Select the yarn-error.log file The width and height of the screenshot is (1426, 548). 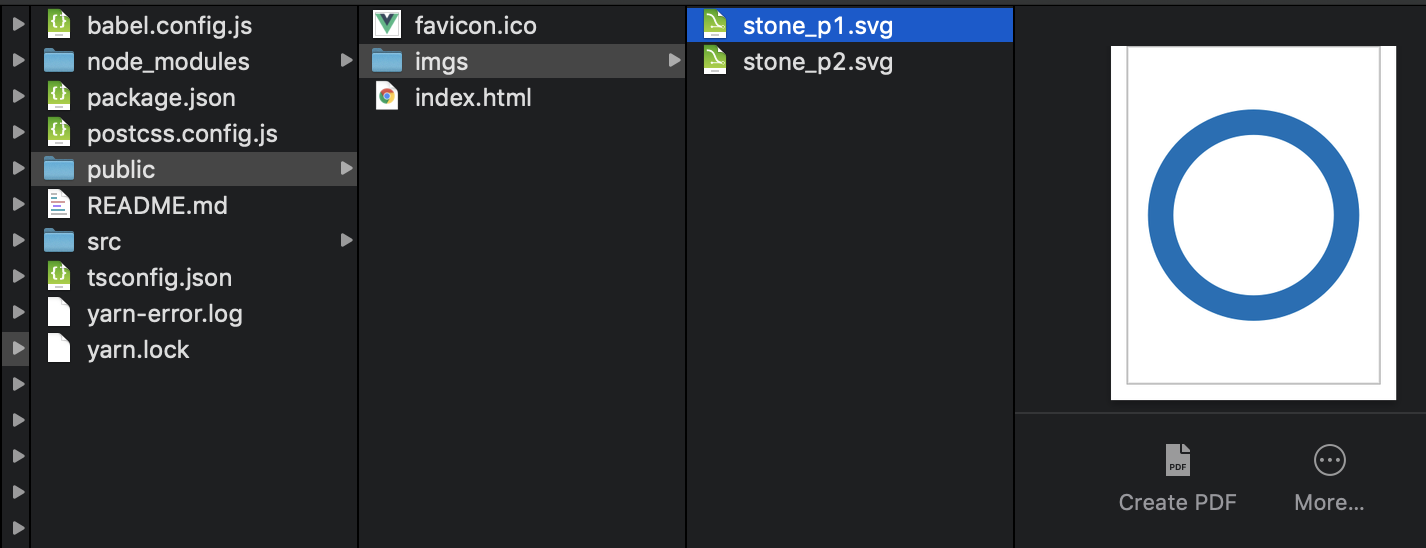coord(164,314)
